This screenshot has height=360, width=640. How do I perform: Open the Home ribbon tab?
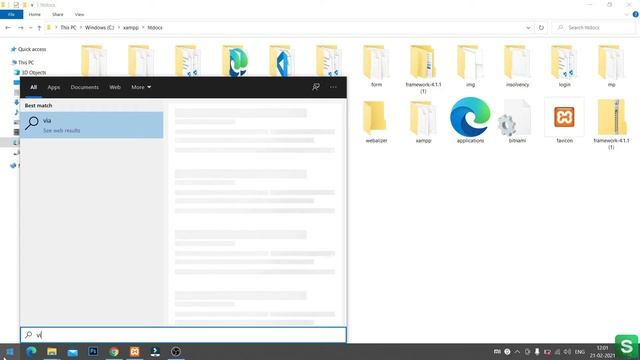click(x=35, y=14)
